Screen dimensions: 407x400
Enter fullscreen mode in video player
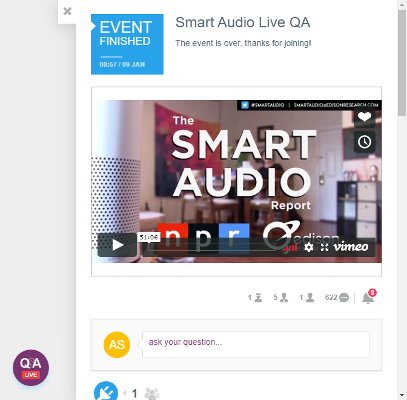[x=324, y=247]
